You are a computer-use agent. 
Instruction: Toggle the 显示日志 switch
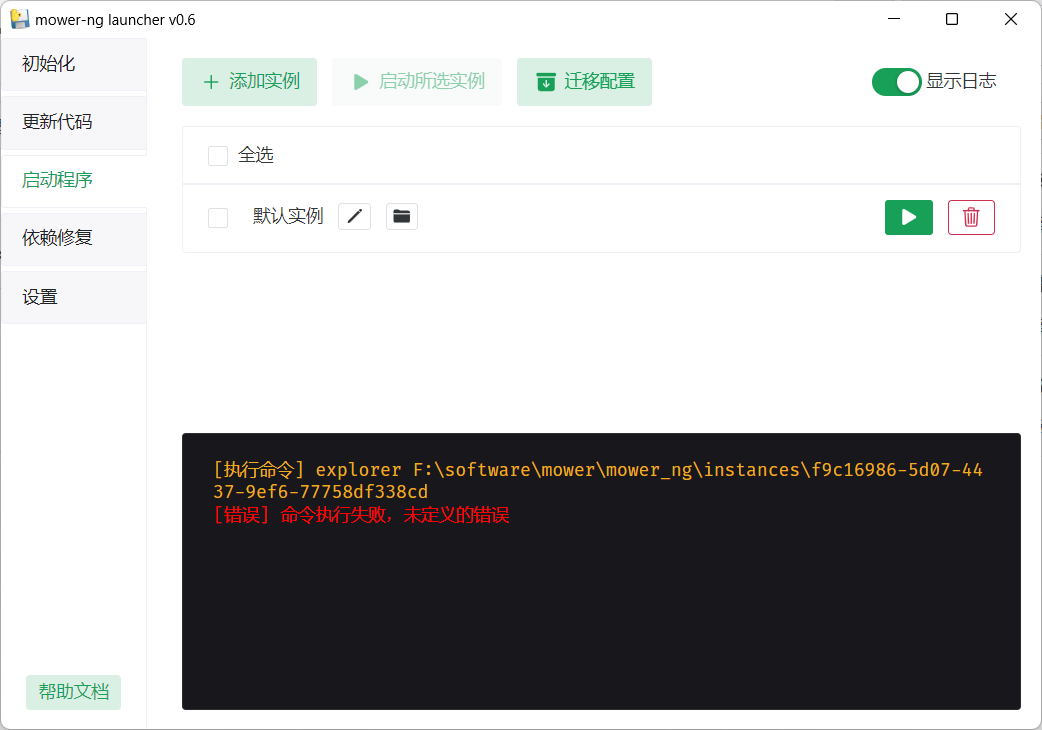896,82
